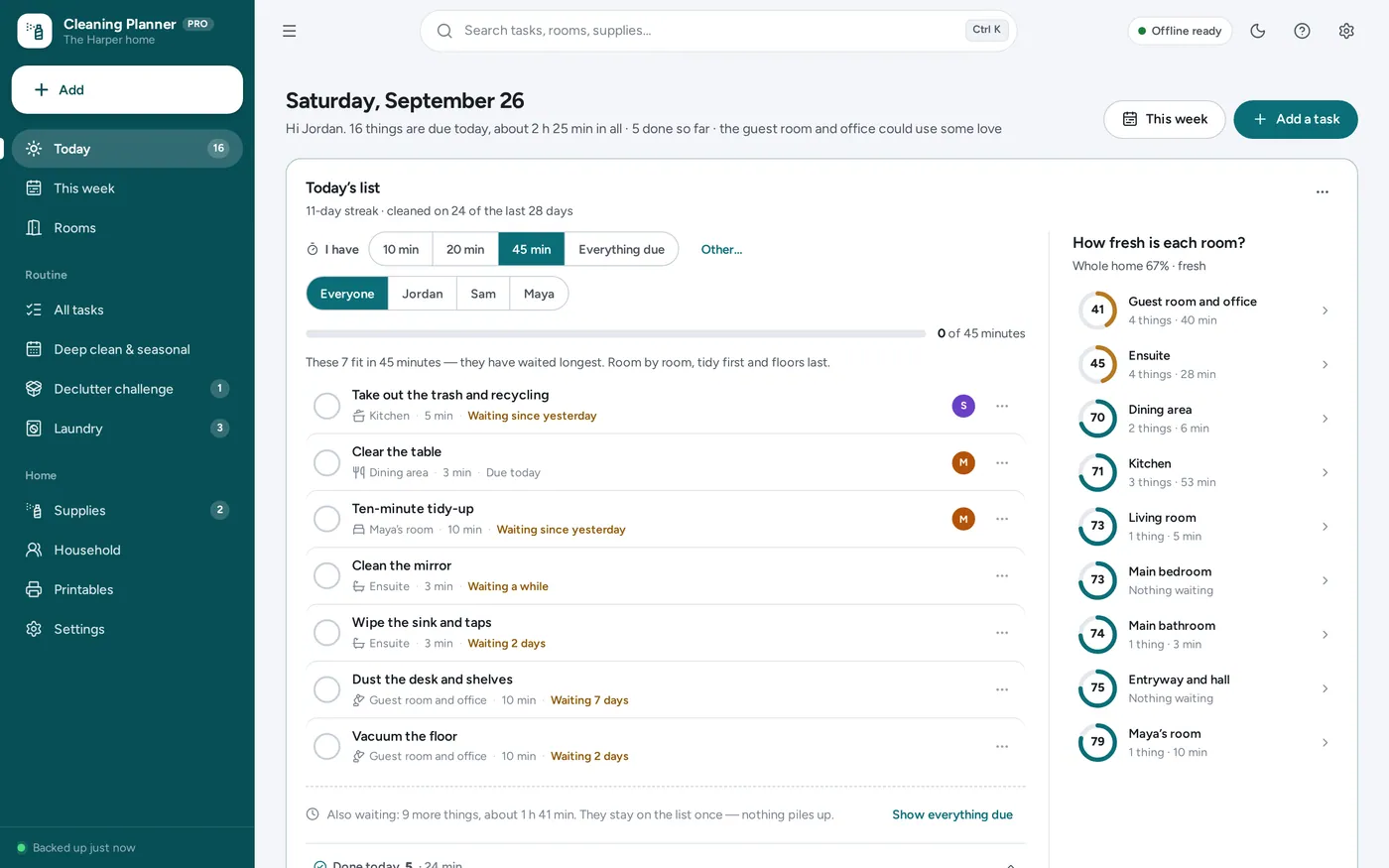Click the search tasks, rooms, supplies field
Screen dimensions: 1389x868
pyautogui.click(x=718, y=31)
